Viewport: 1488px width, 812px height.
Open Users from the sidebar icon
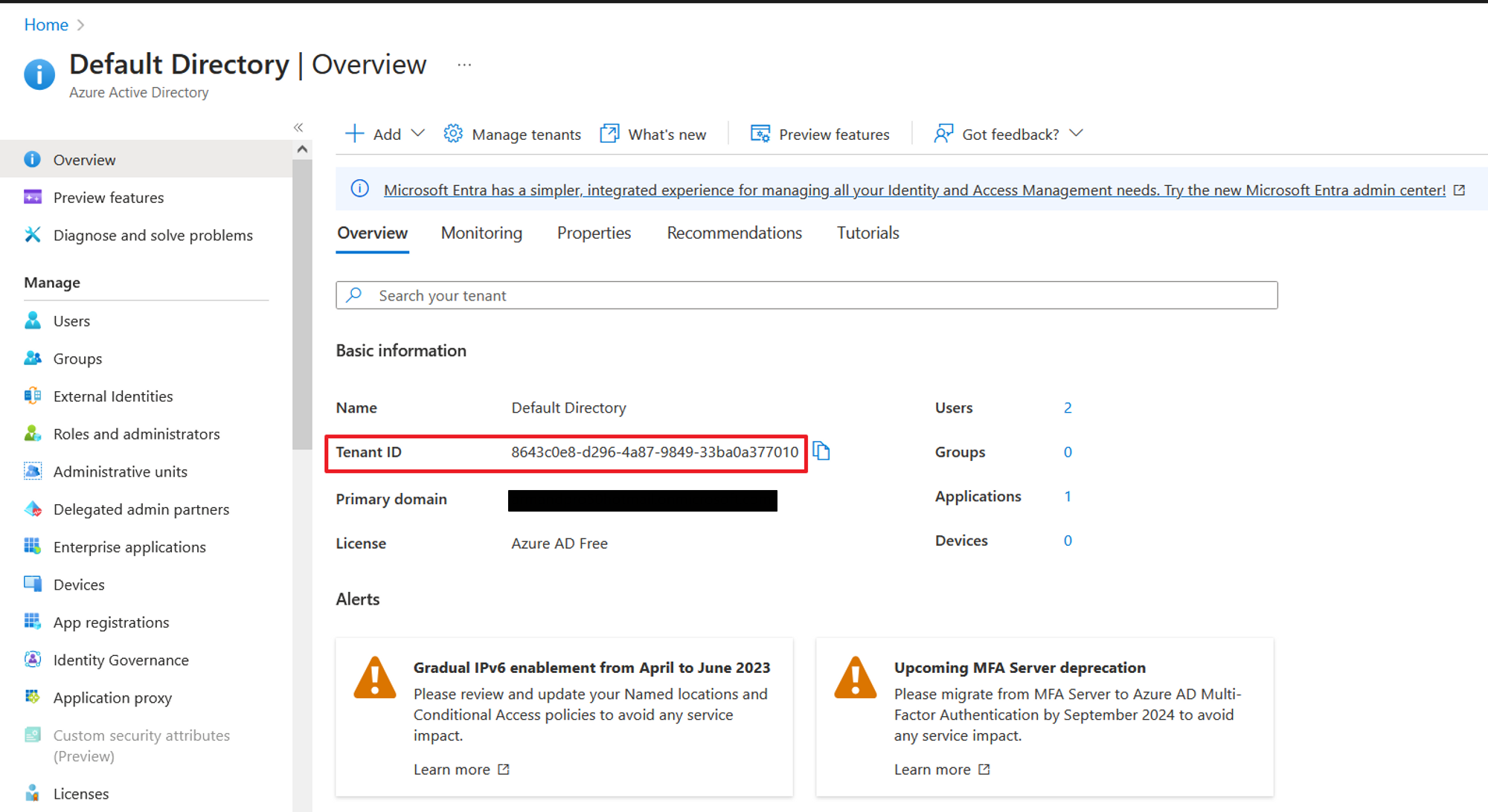(33, 320)
